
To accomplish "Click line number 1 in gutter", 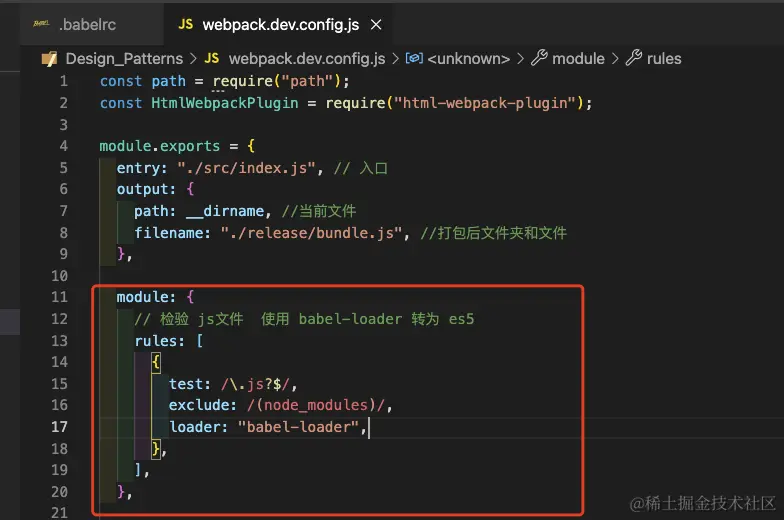I will [x=64, y=81].
